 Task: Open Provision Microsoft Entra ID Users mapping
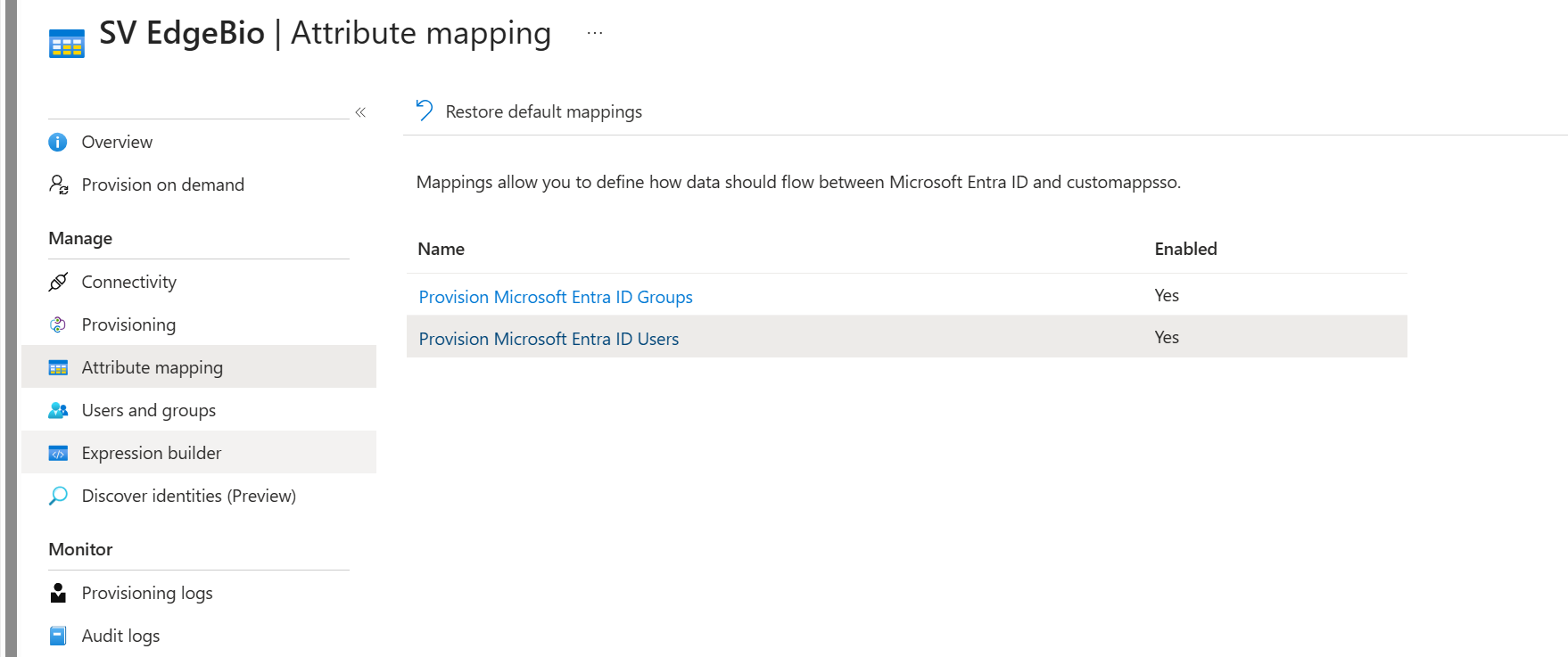point(549,339)
